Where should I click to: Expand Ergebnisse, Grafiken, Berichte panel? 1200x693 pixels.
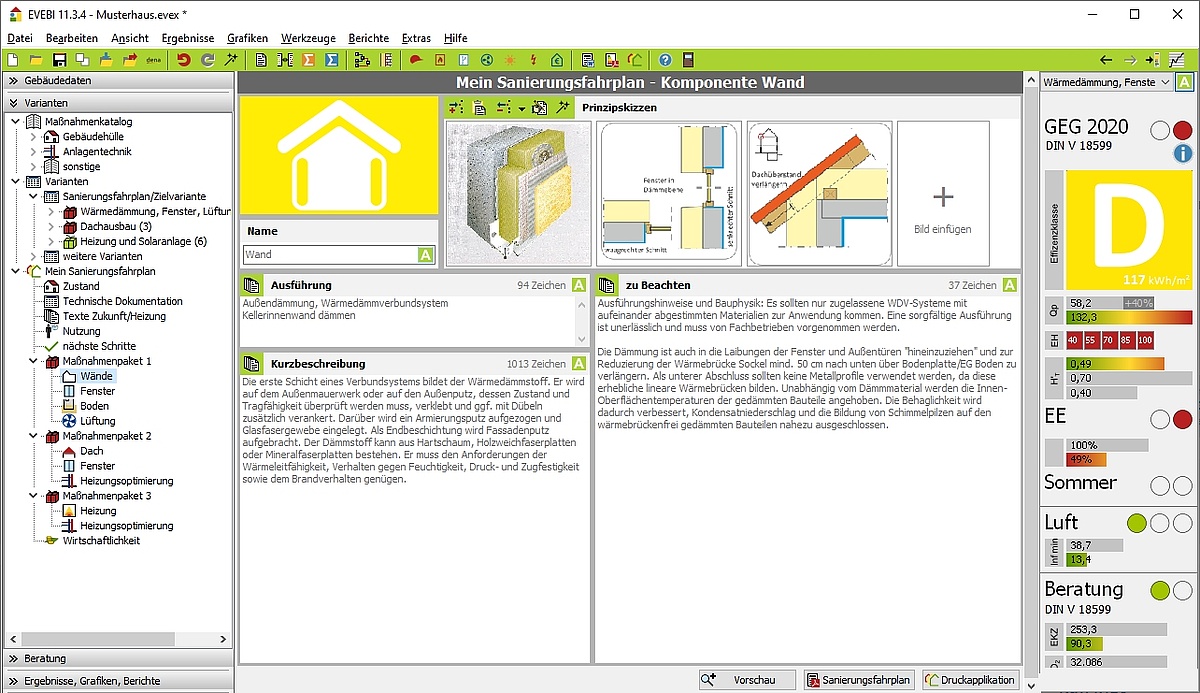[119, 681]
